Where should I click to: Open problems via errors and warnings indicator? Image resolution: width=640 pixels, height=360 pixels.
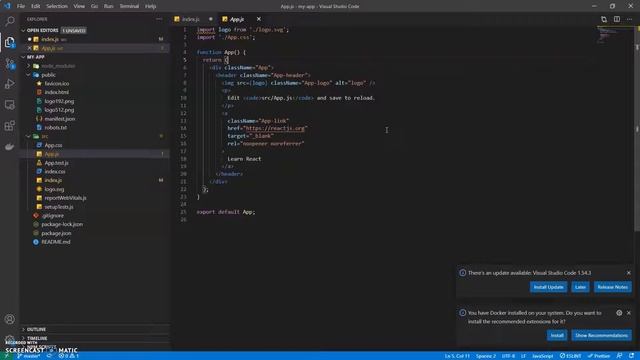tap(69, 356)
